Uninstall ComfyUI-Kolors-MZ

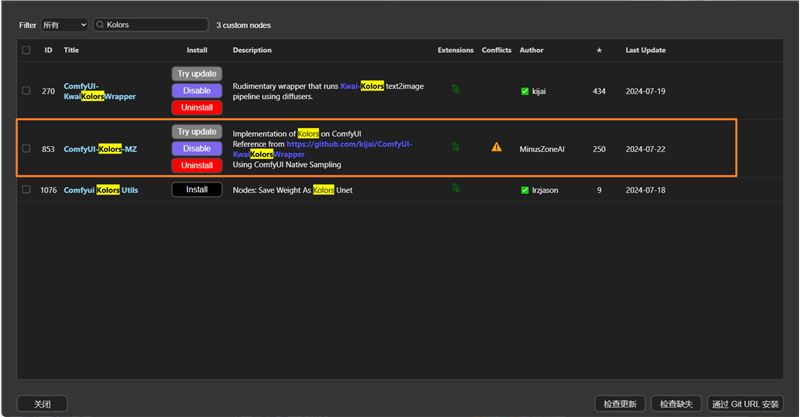(x=197, y=165)
